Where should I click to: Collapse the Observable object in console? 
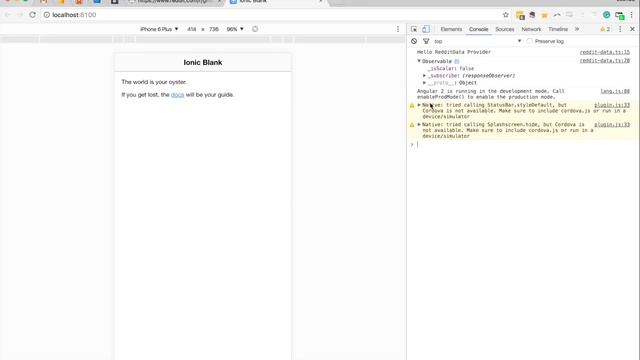[x=419, y=61]
